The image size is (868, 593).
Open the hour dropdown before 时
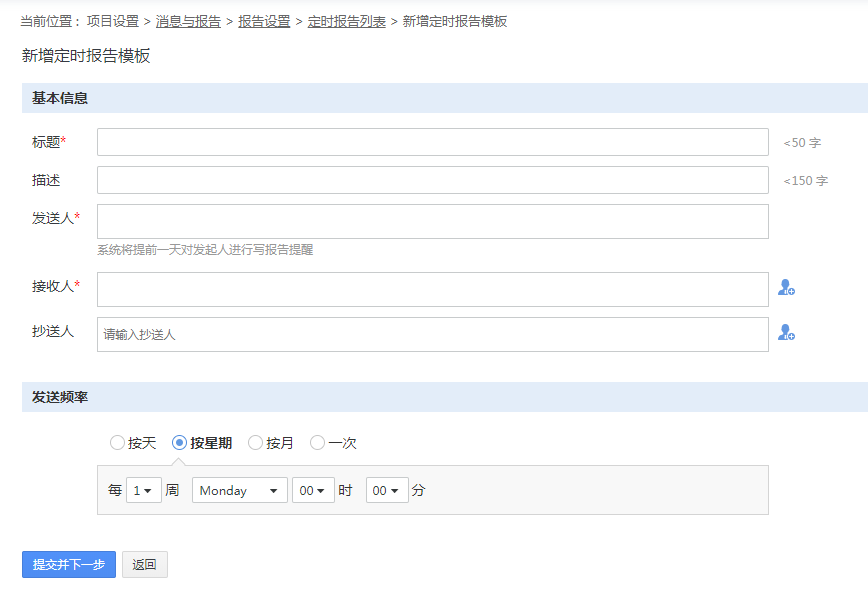(313, 490)
